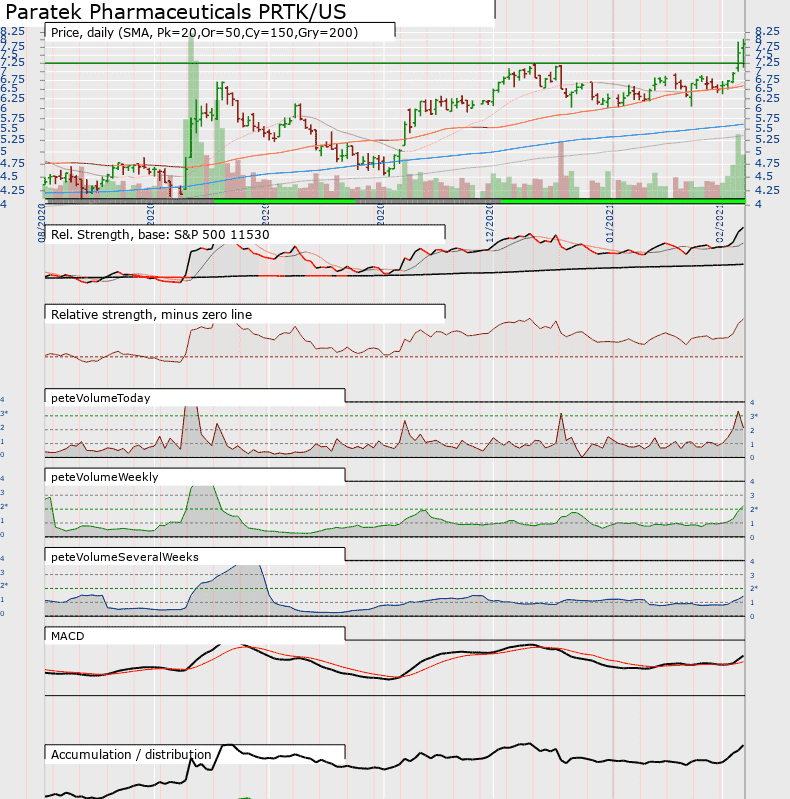Click the 02/2021 date axis marker

720,224
